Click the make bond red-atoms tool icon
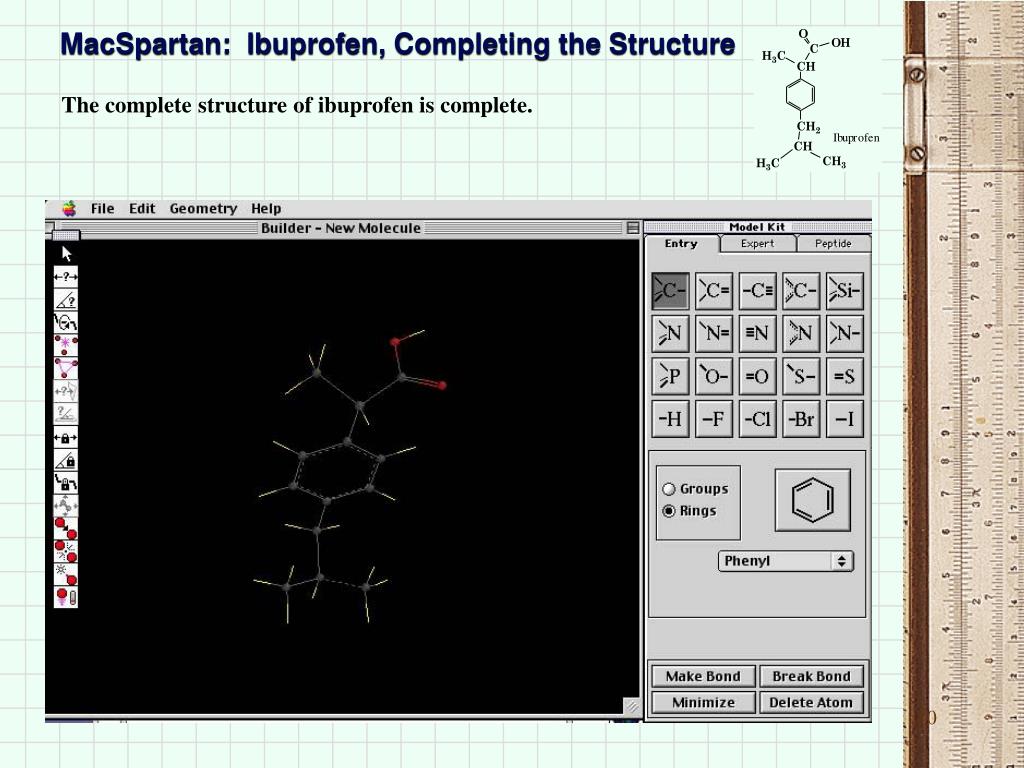 coord(66,529)
